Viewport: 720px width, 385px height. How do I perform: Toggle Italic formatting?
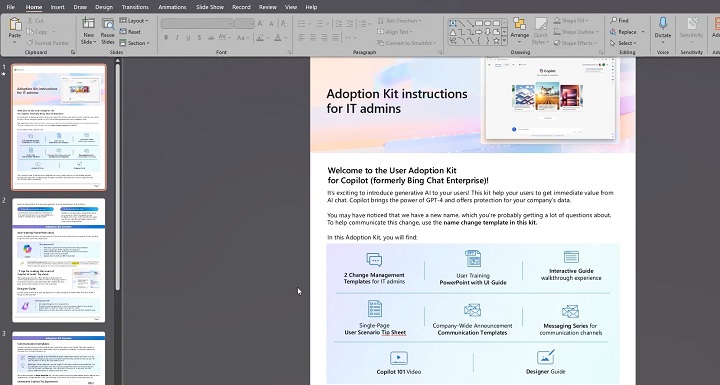point(177,38)
